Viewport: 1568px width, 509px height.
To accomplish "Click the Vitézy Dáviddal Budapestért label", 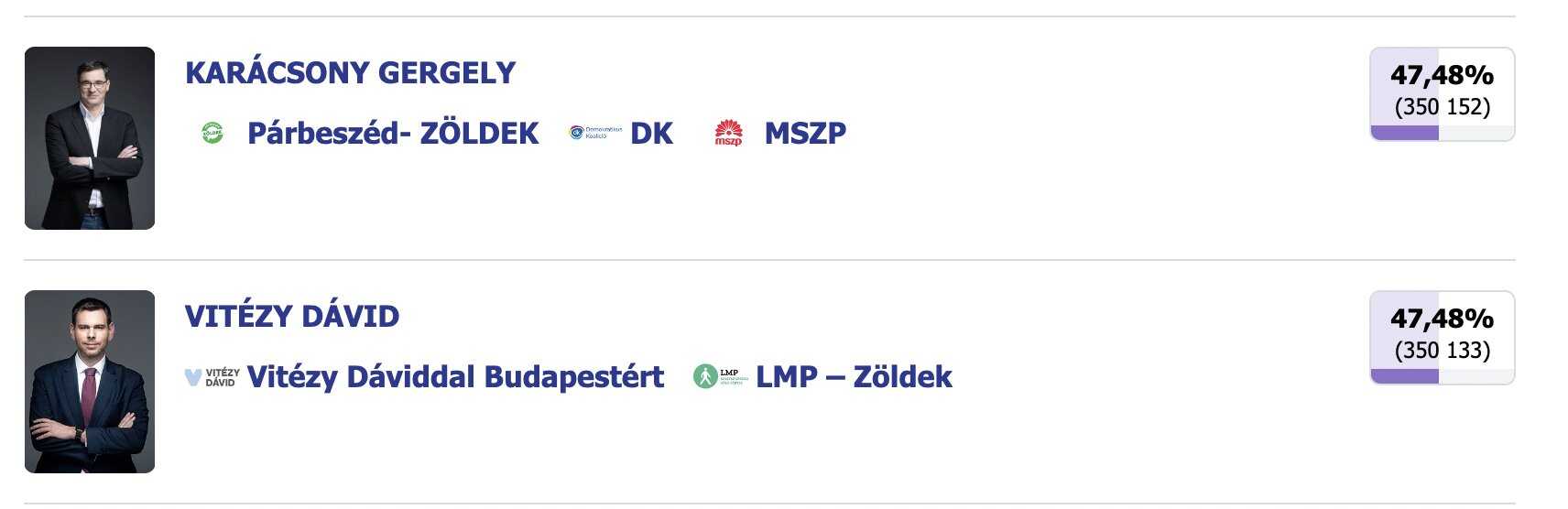I will tap(455, 376).
